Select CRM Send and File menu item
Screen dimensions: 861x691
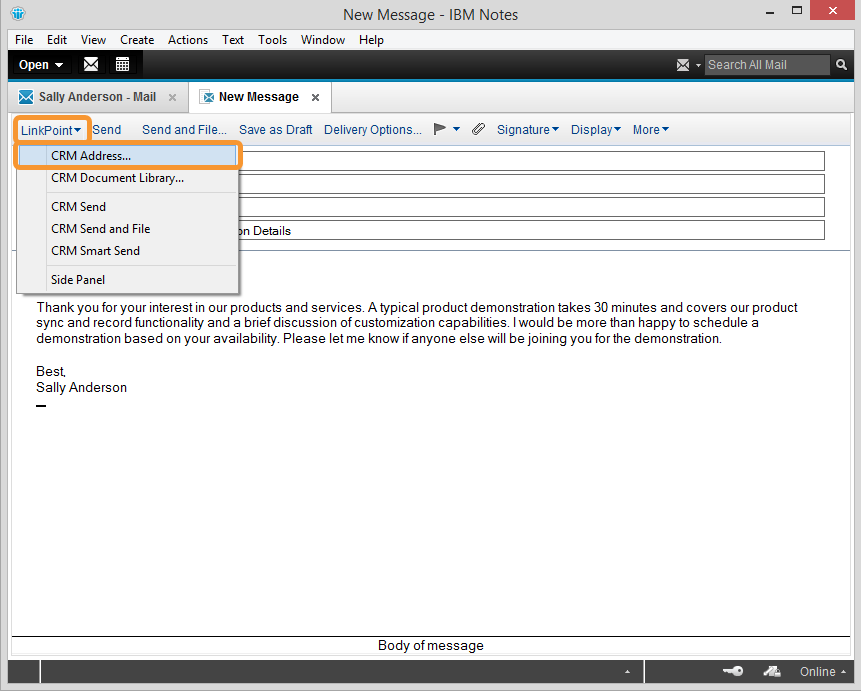point(127,229)
